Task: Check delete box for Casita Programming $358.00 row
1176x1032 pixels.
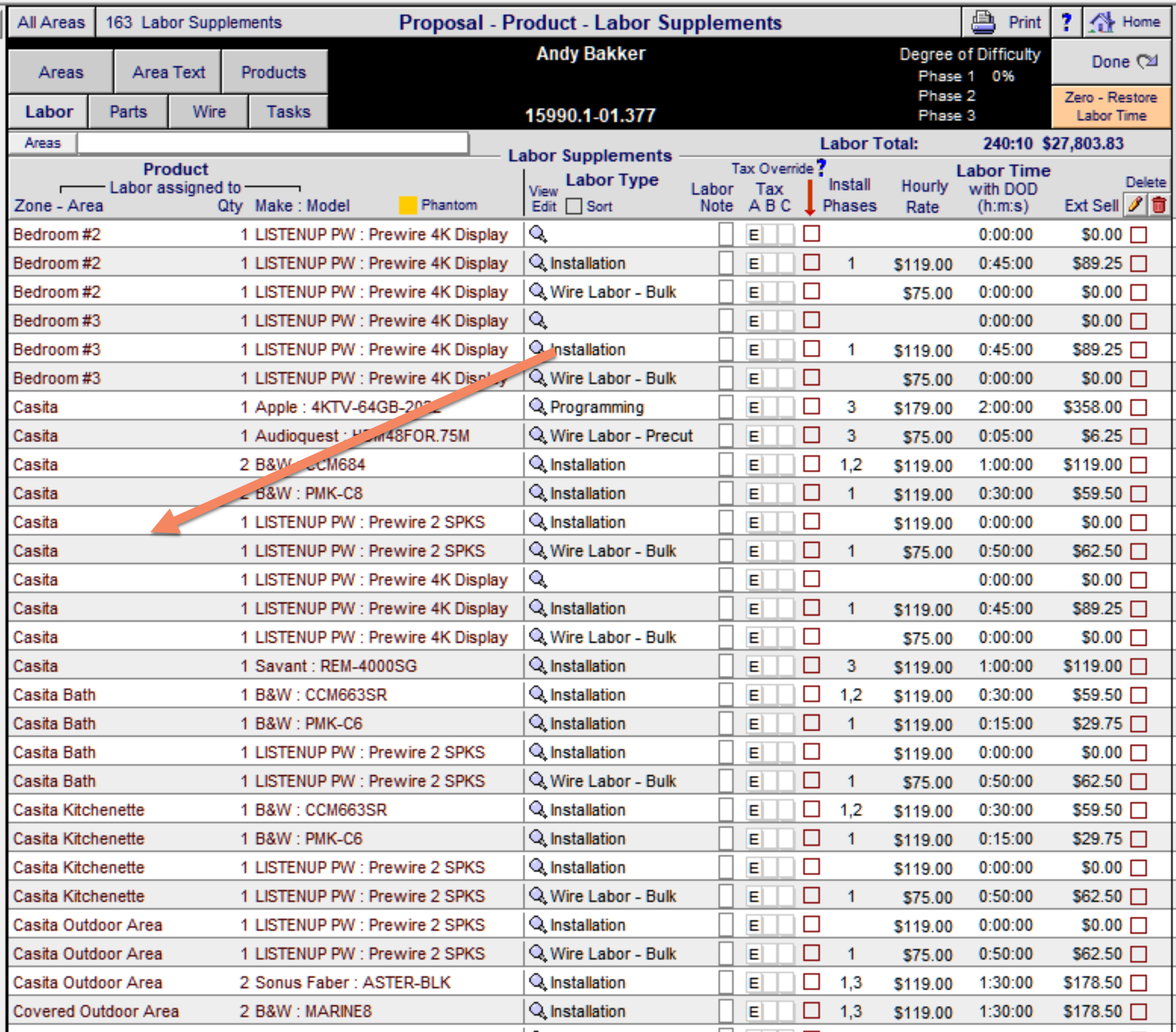Action: (1138, 407)
